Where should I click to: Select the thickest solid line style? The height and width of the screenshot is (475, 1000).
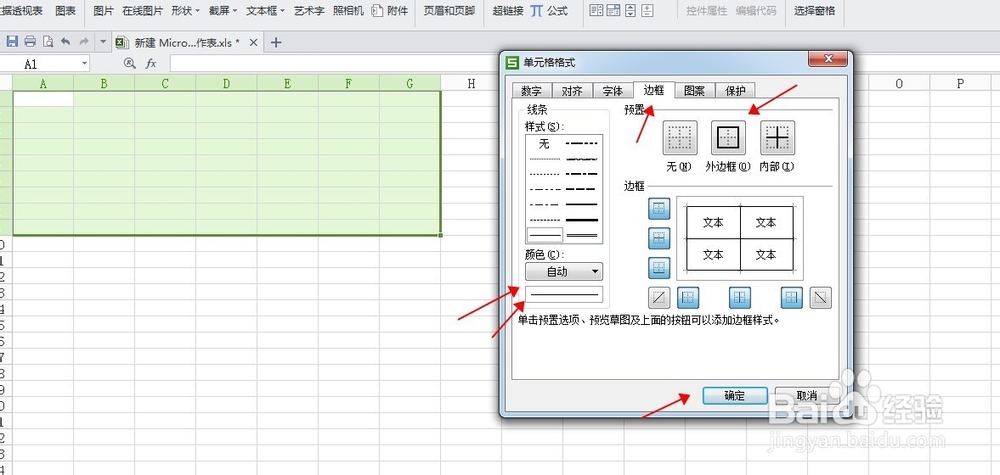582,220
